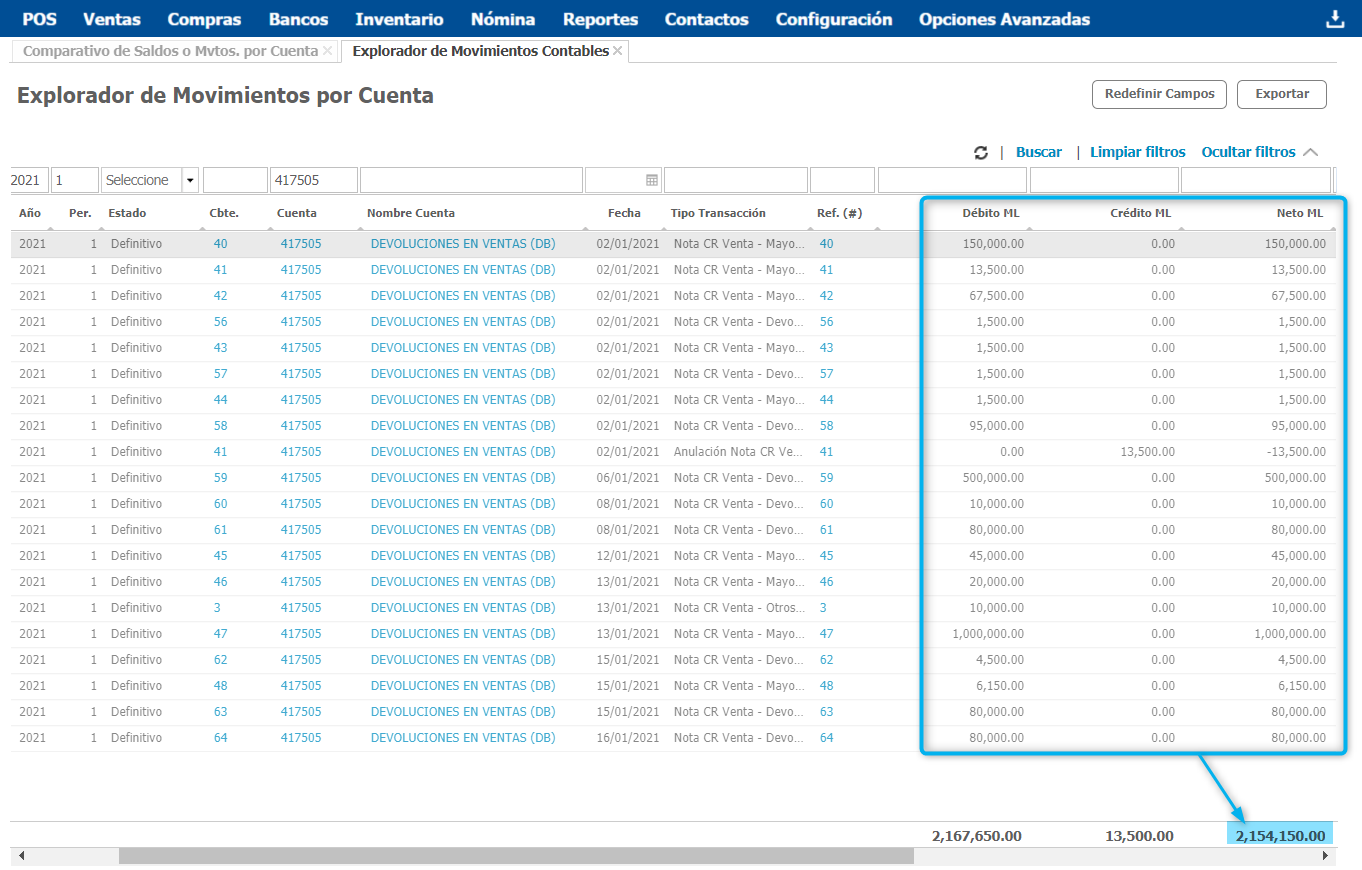Image resolution: width=1362 pixels, height=870 pixels.
Task: Collapse filters using the Ocultar filtros chevron
Action: (1311, 153)
